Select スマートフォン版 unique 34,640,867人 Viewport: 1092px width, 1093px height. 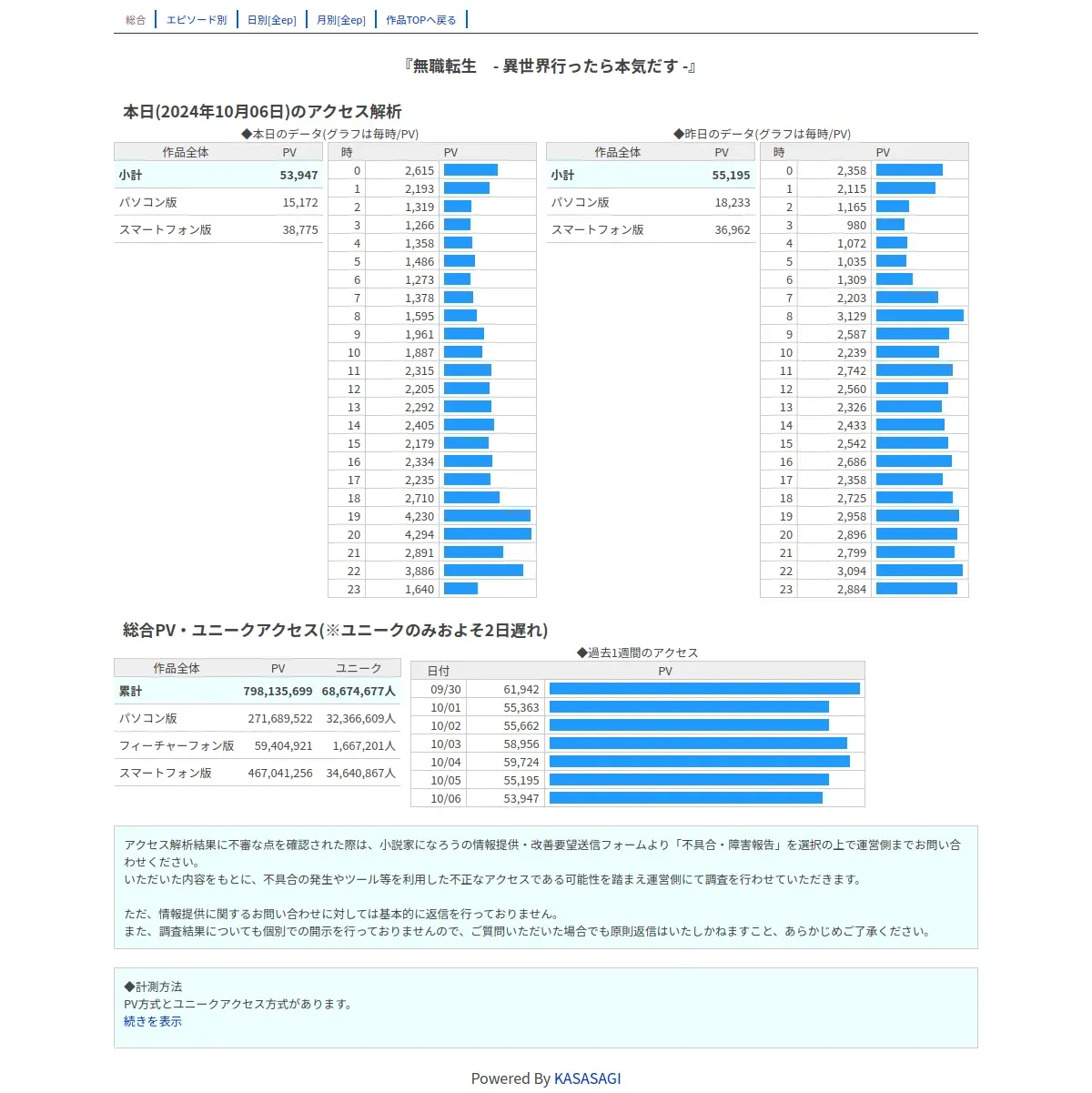point(361,774)
